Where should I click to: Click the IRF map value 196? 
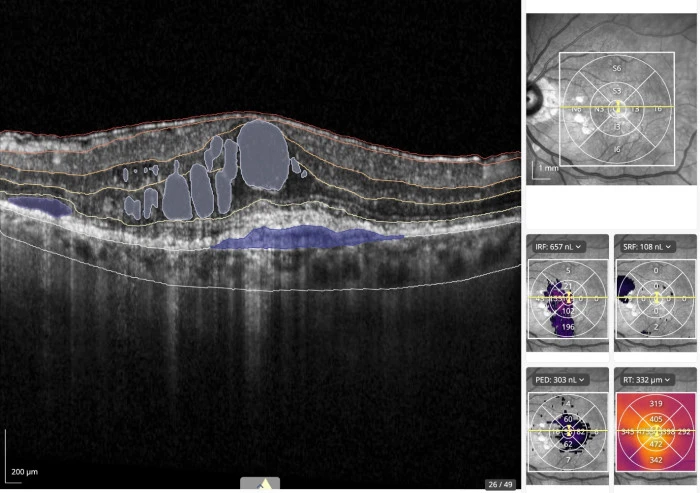568,327
